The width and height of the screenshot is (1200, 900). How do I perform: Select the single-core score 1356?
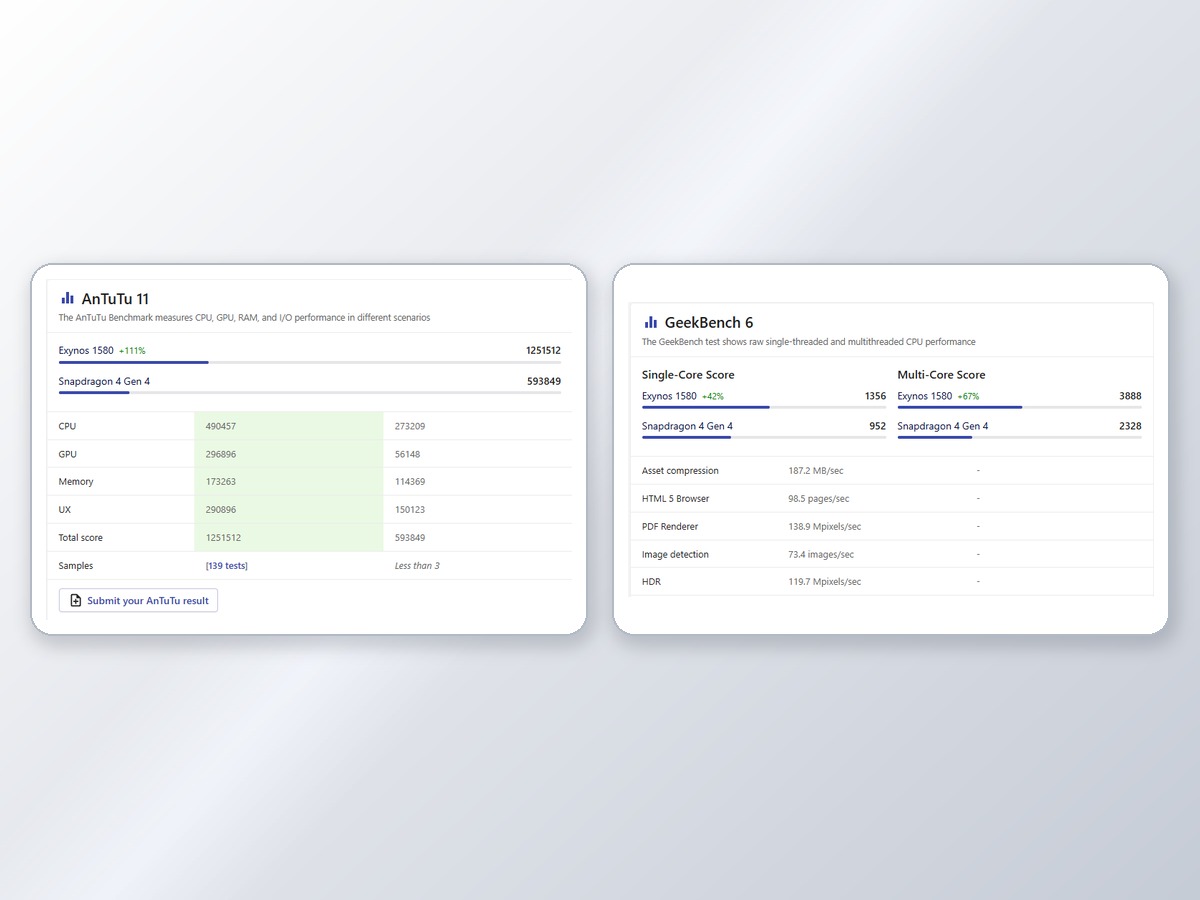coord(875,396)
